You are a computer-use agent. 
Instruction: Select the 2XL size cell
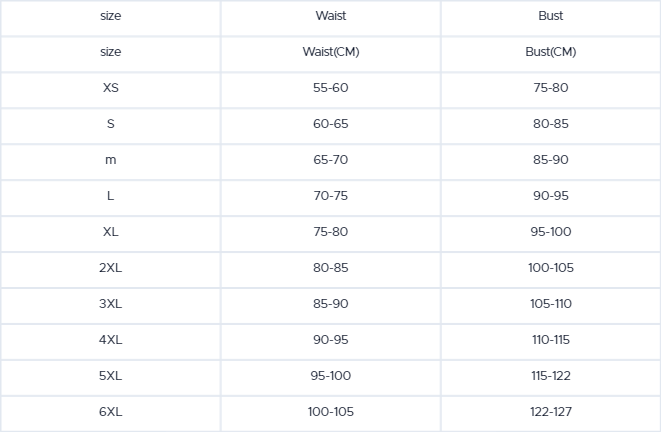point(110,268)
